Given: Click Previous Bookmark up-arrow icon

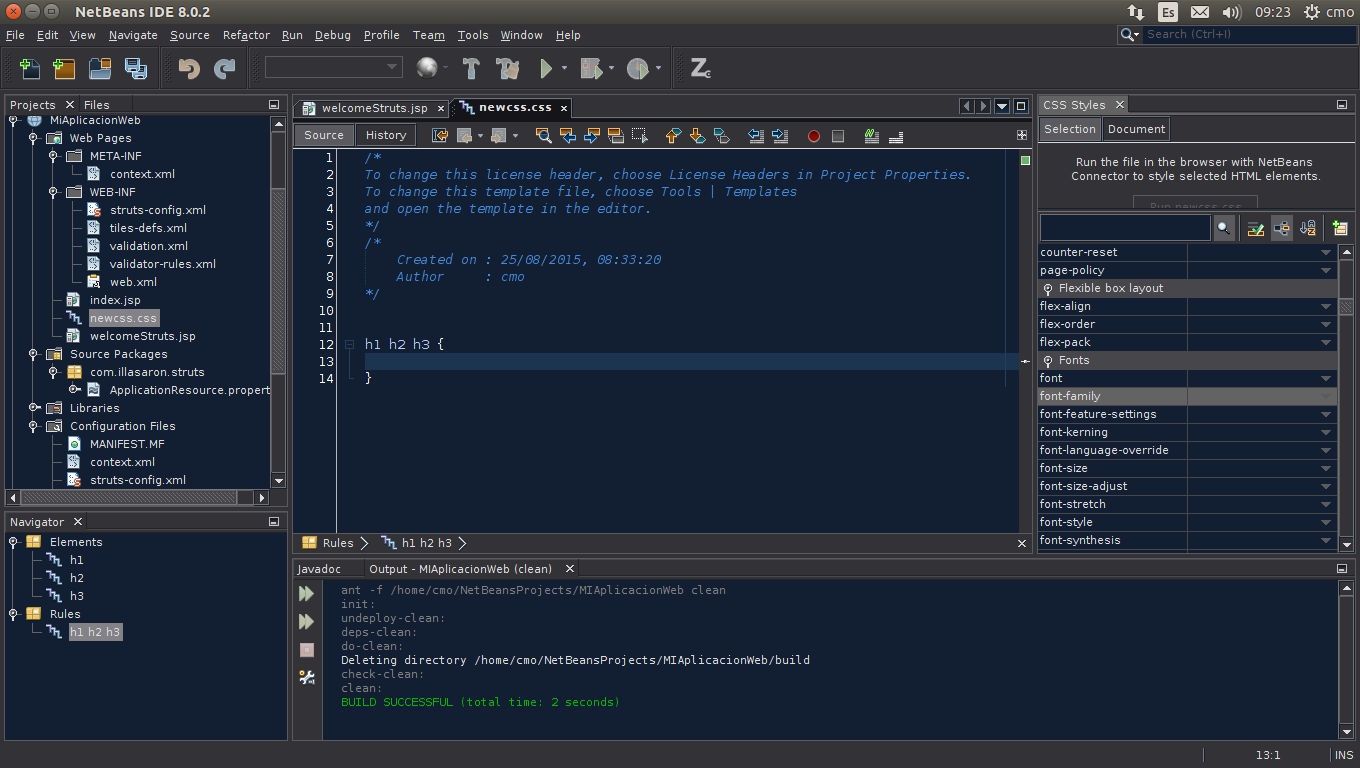Looking at the screenshot, I should (673, 135).
